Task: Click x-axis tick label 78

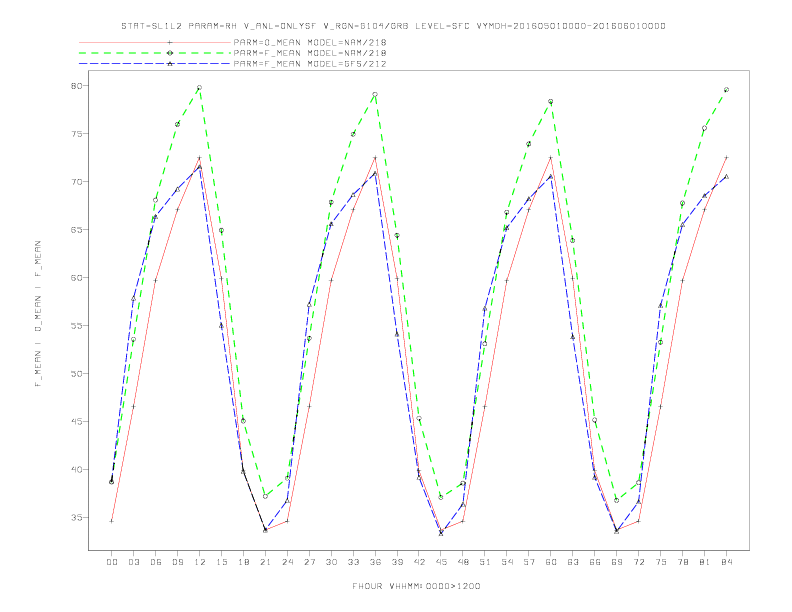Action: click(683, 562)
